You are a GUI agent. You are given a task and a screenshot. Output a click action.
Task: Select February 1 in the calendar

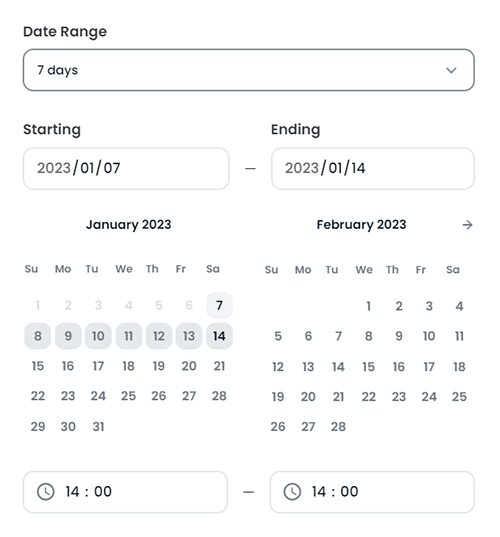pos(368,306)
